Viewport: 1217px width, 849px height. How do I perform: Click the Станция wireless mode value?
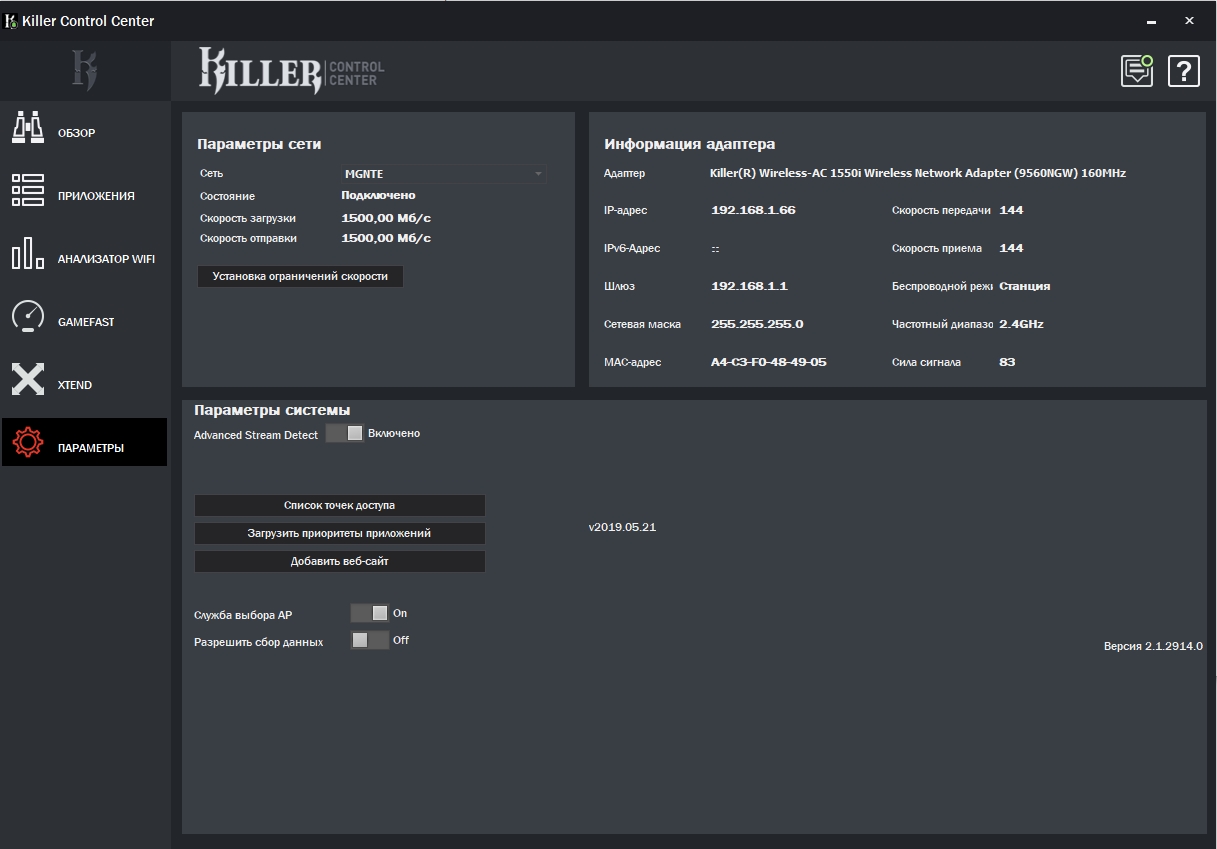click(1024, 286)
